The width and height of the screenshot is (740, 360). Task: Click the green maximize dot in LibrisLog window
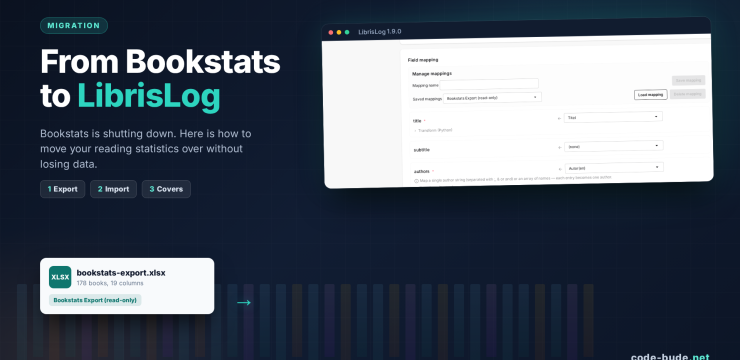click(x=347, y=32)
